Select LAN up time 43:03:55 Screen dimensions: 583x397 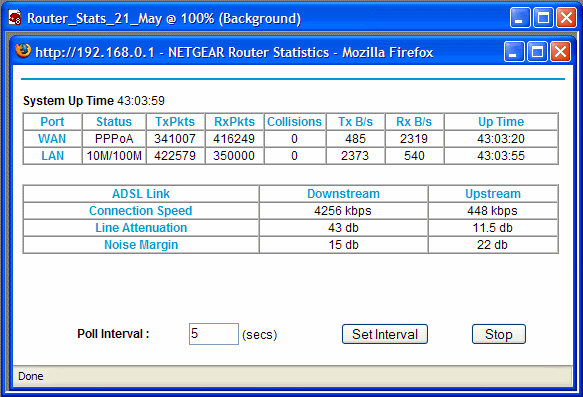point(501,156)
